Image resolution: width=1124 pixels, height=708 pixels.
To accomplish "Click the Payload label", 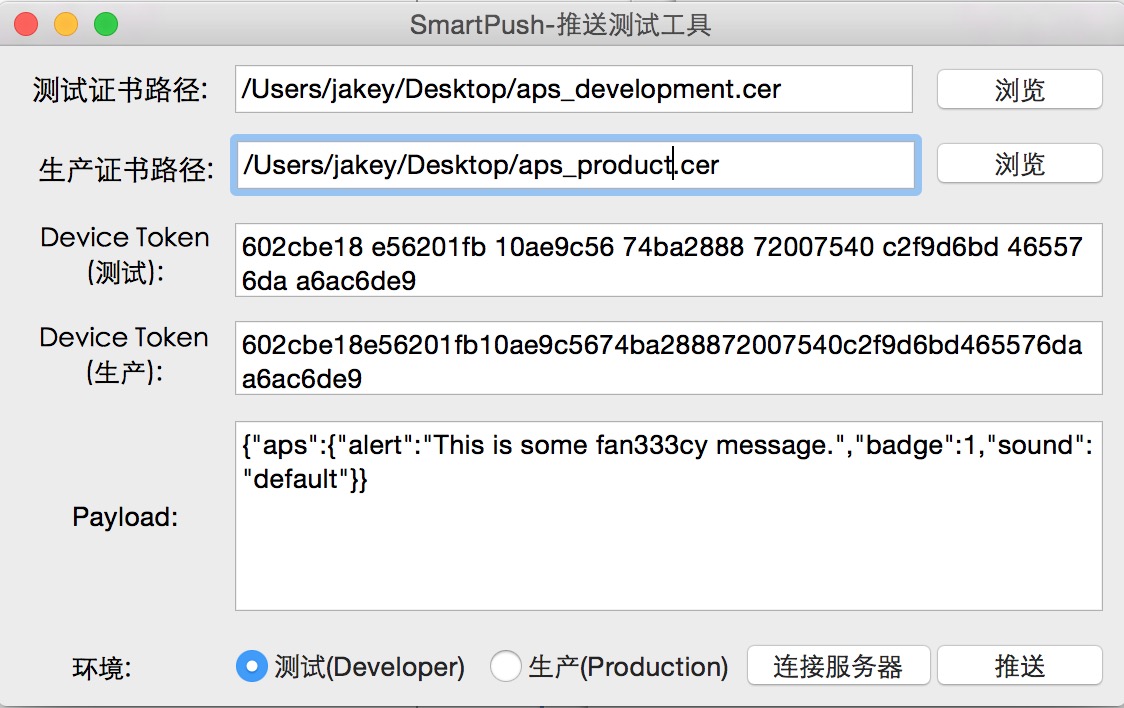I will [125, 517].
